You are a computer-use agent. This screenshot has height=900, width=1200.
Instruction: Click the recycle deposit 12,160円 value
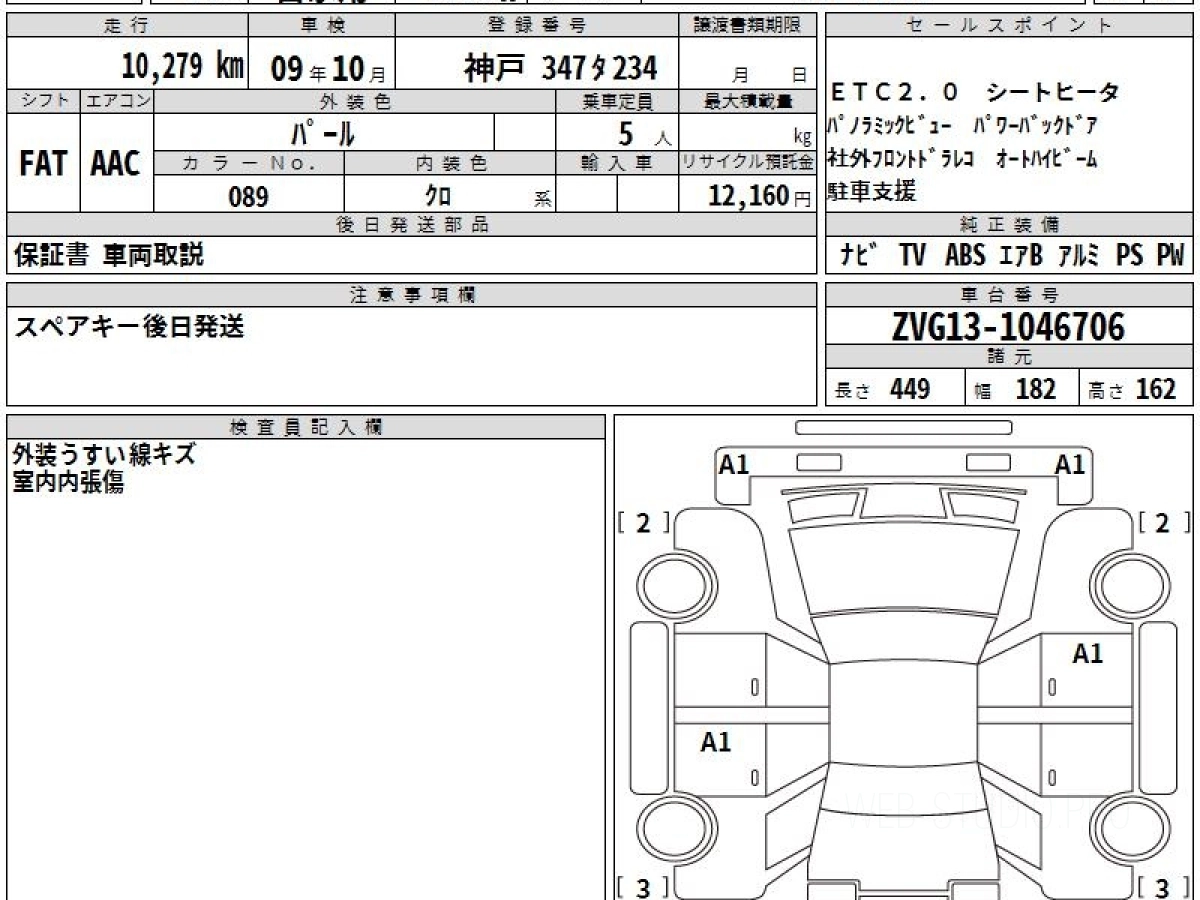(746, 196)
